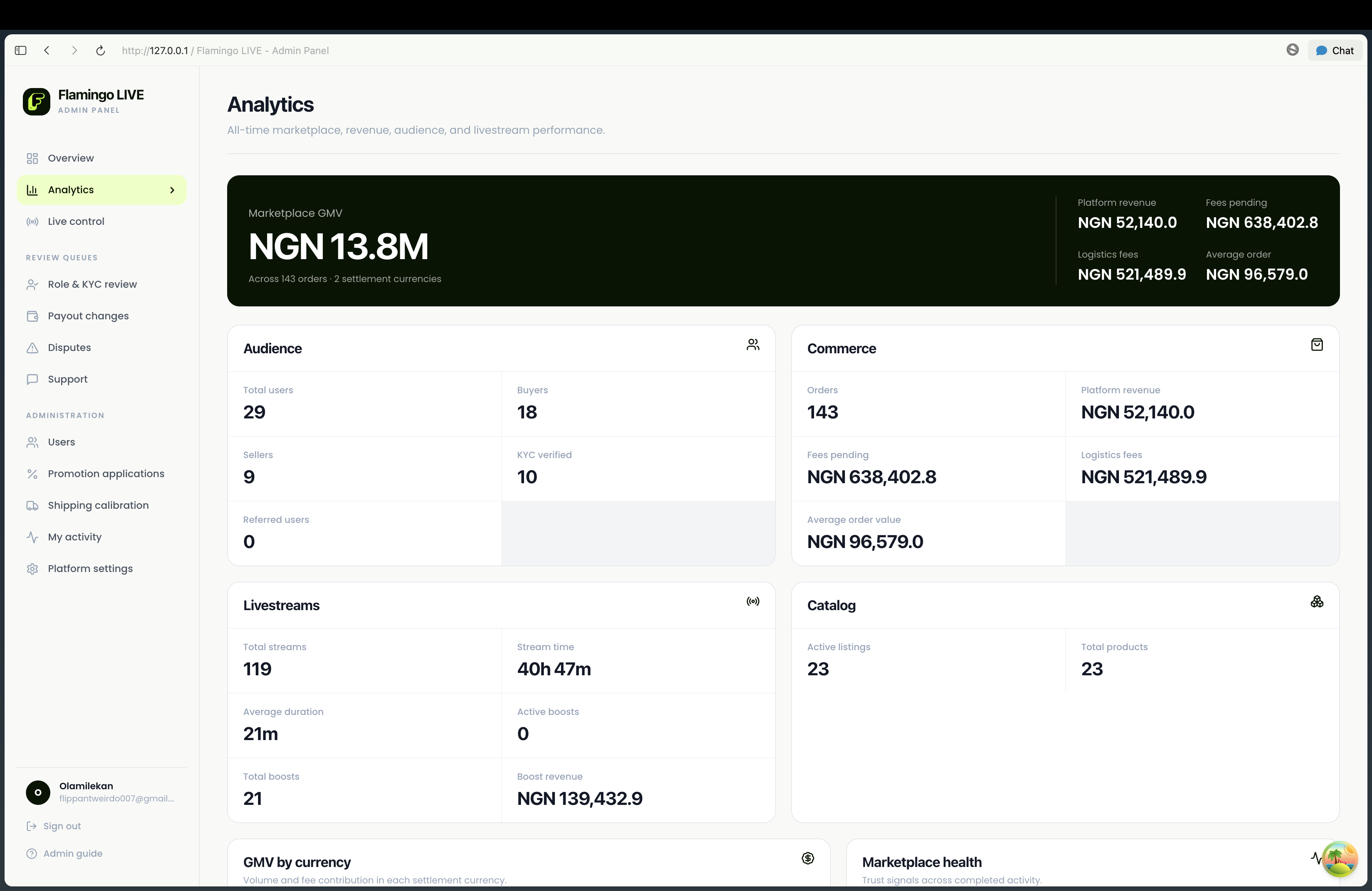Click the Stream time value 40h 47m

(x=554, y=670)
